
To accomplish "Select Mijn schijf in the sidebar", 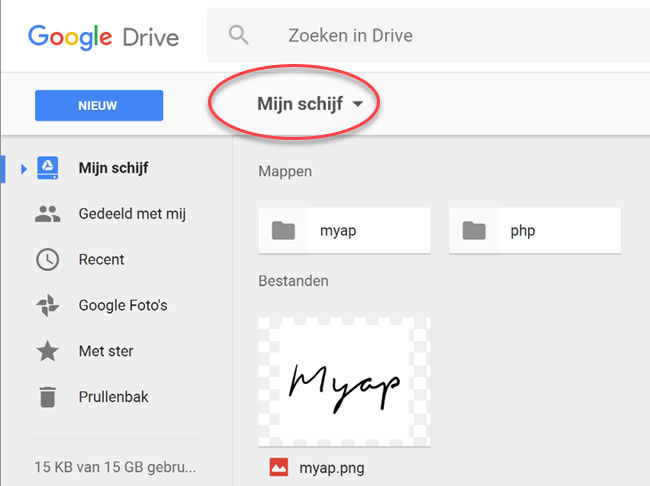I will pyautogui.click(x=114, y=168).
